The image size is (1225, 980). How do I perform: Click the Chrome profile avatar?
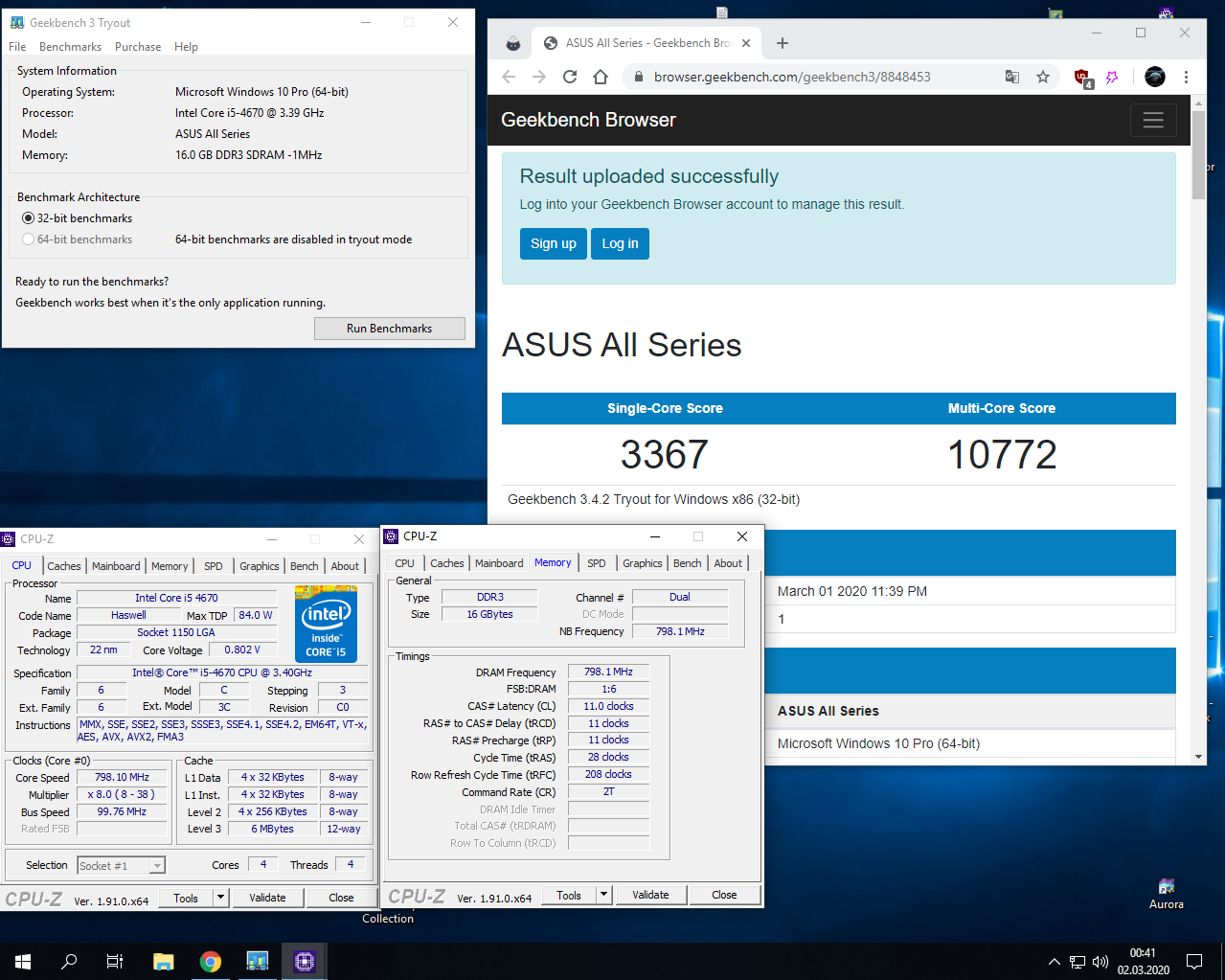pyautogui.click(x=1155, y=77)
